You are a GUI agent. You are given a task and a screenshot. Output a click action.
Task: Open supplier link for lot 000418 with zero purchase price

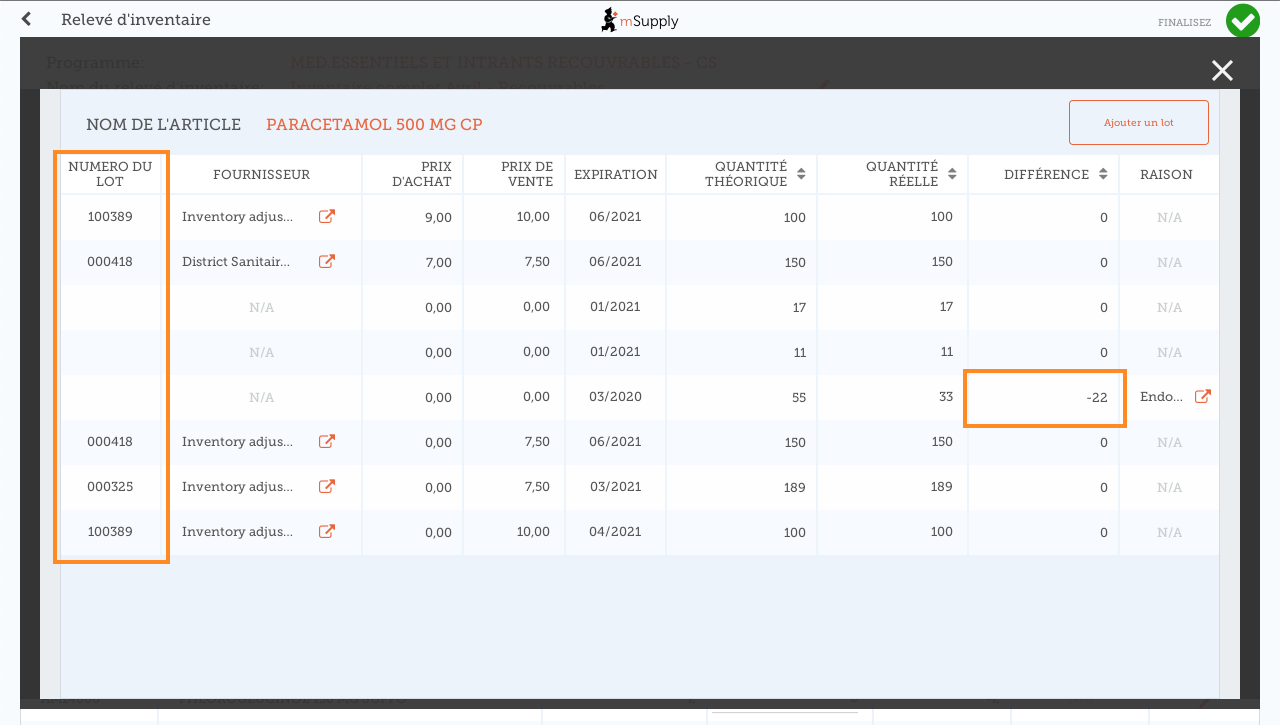click(326, 442)
